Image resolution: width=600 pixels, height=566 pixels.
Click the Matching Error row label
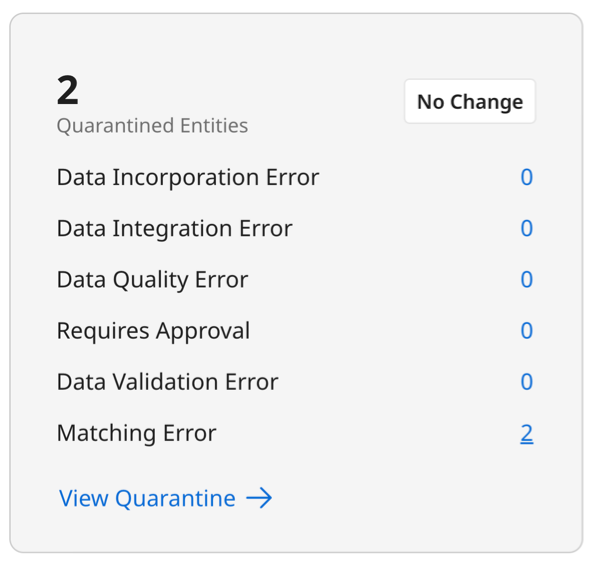[x=136, y=433]
